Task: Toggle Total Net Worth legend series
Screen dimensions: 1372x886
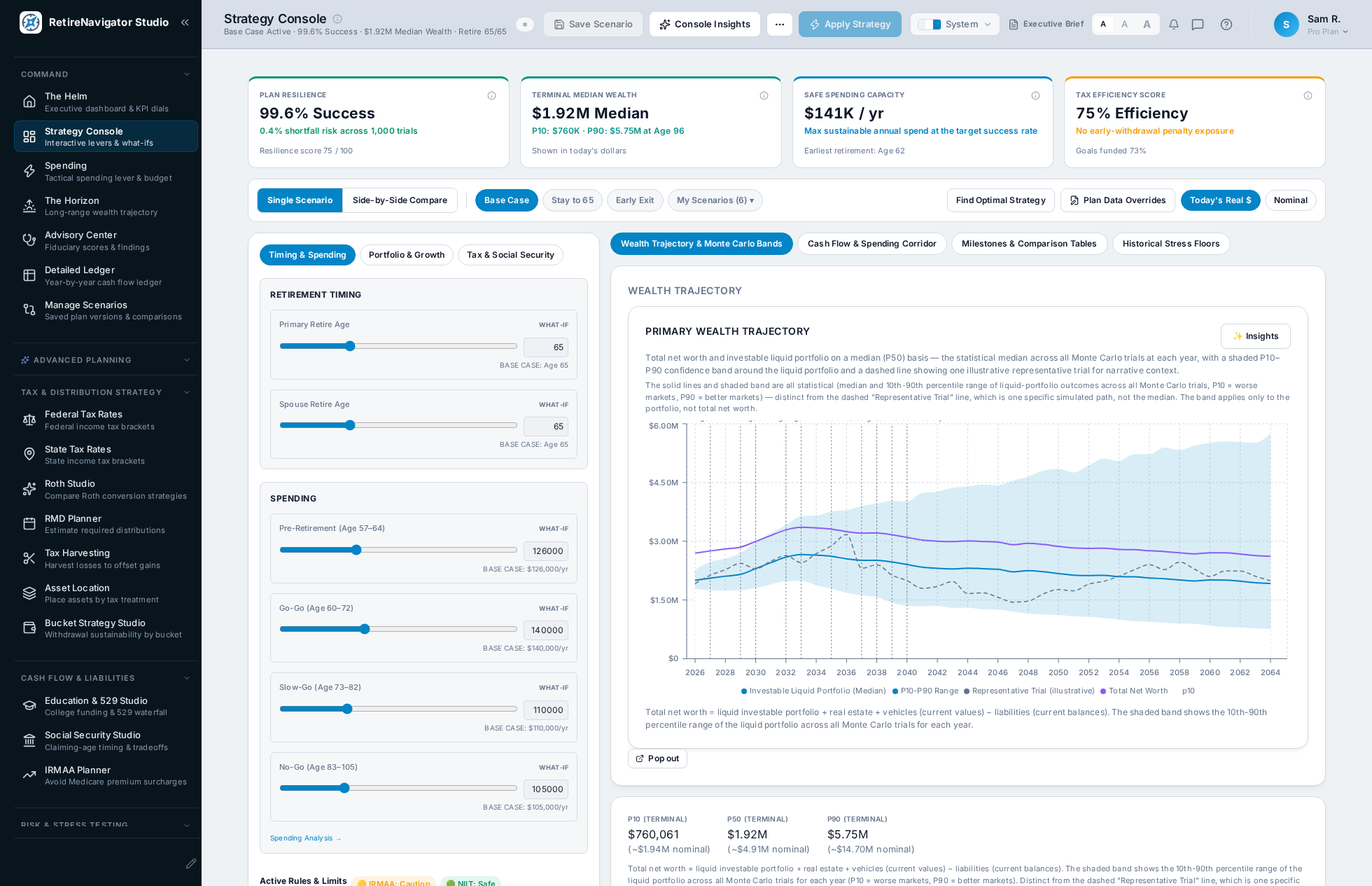Action: click(x=1134, y=691)
